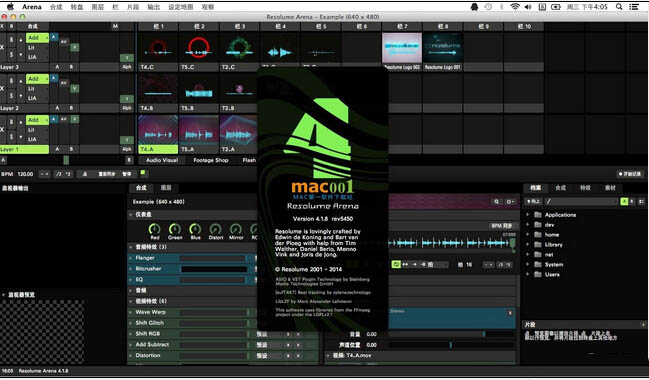Select the Layer 3 label
649x380 pixels.
[24, 67]
